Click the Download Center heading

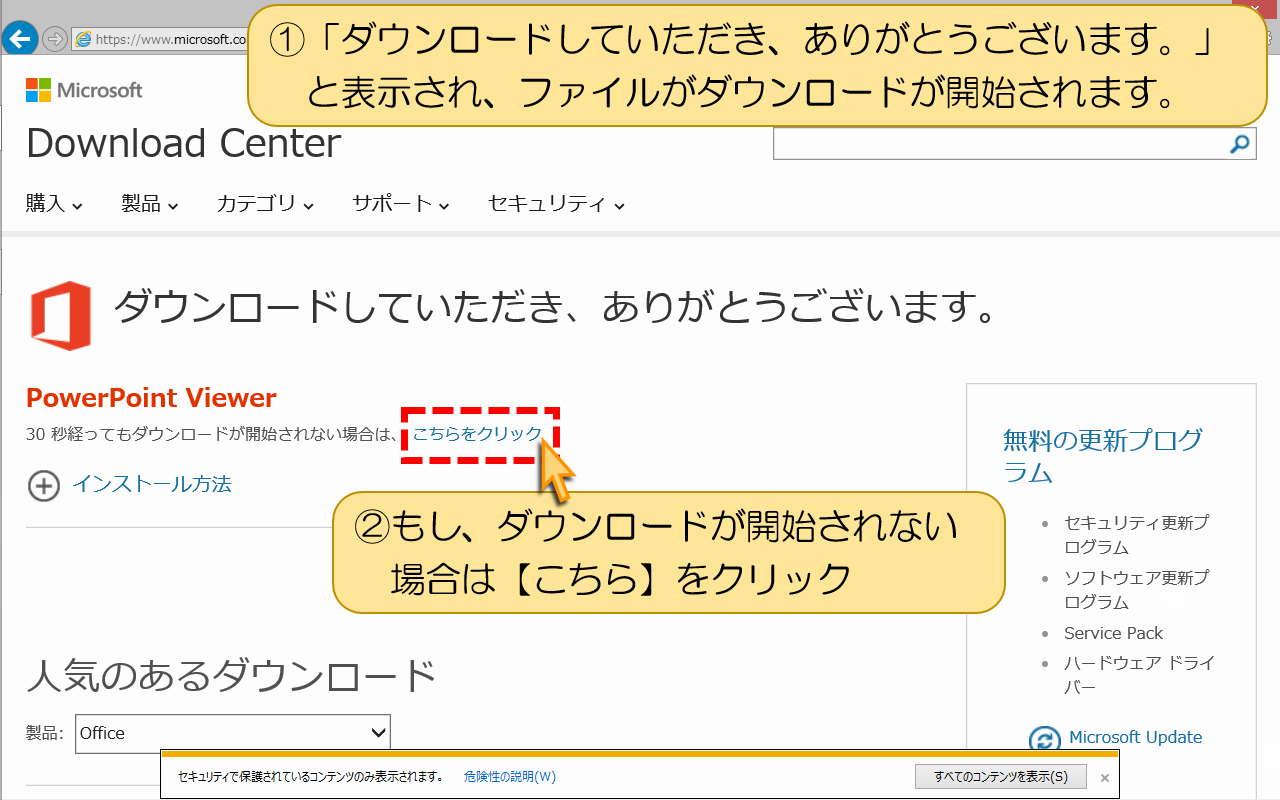click(x=183, y=143)
